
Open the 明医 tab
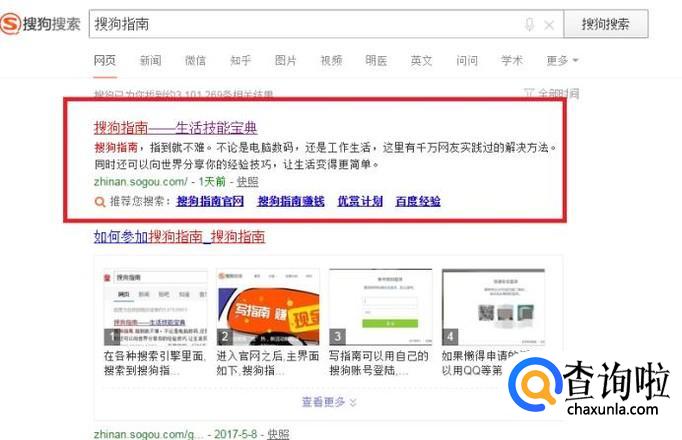pyautogui.click(x=376, y=60)
